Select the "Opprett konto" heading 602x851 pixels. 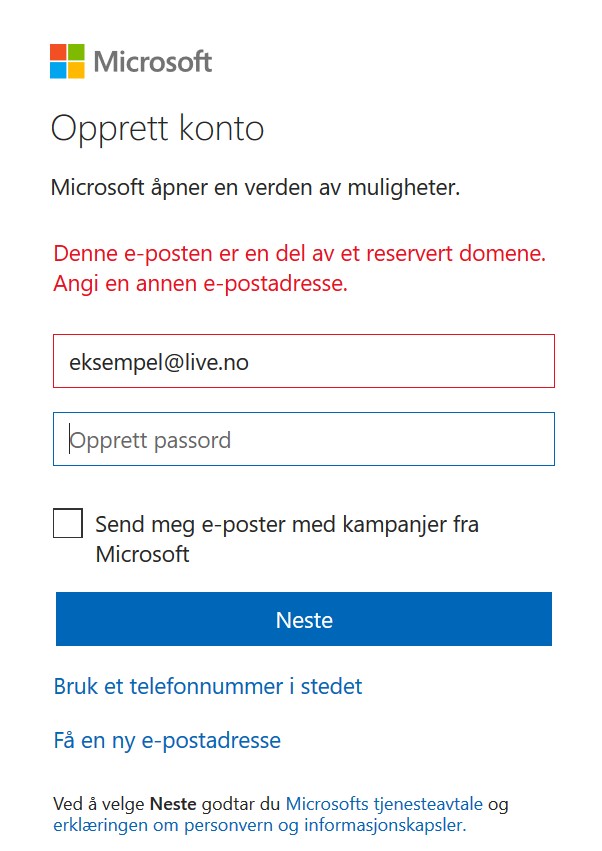pyautogui.click(x=157, y=130)
